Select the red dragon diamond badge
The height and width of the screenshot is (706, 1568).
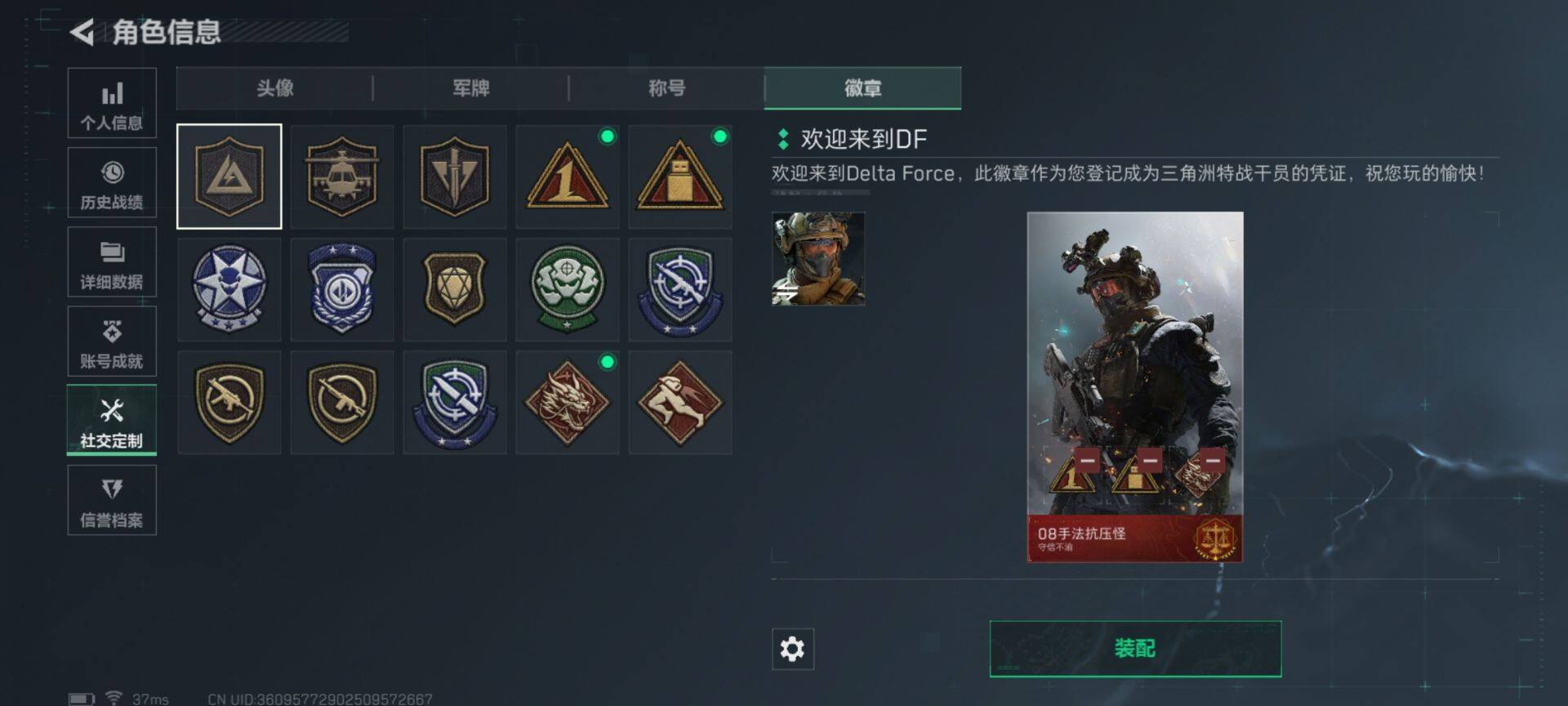(x=568, y=402)
